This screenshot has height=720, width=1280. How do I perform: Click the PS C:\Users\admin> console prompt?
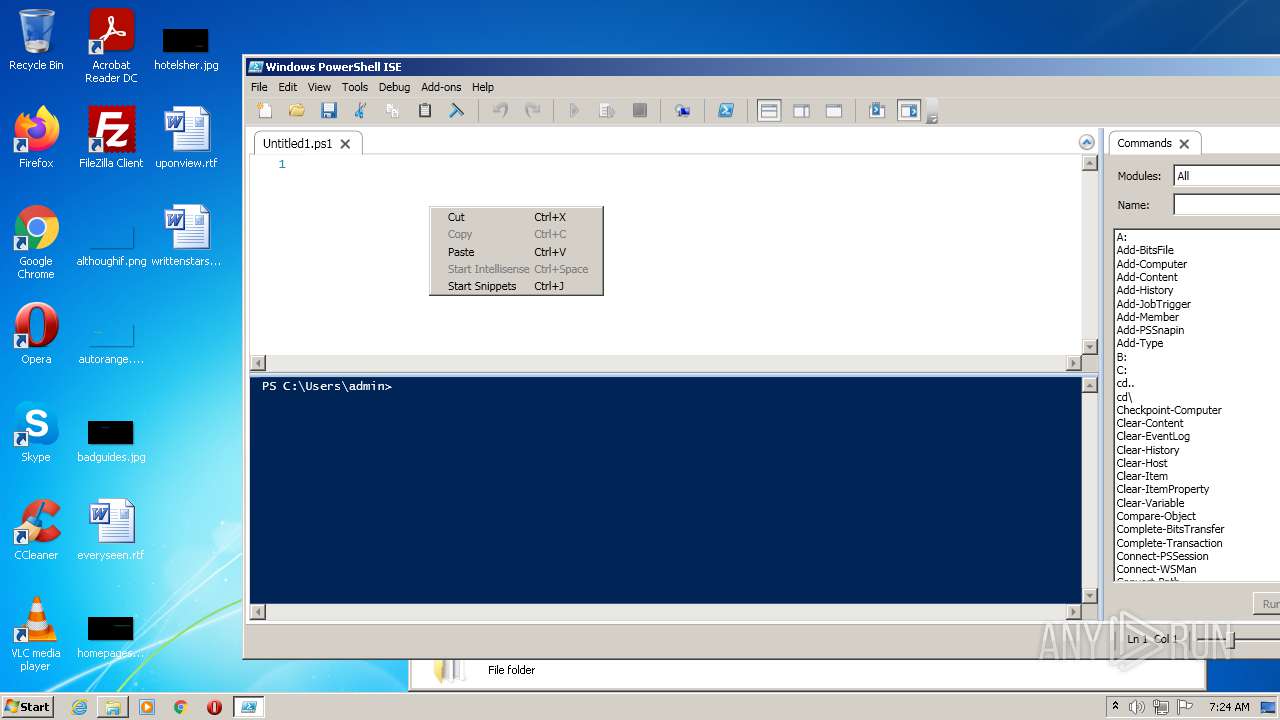point(327,386)
